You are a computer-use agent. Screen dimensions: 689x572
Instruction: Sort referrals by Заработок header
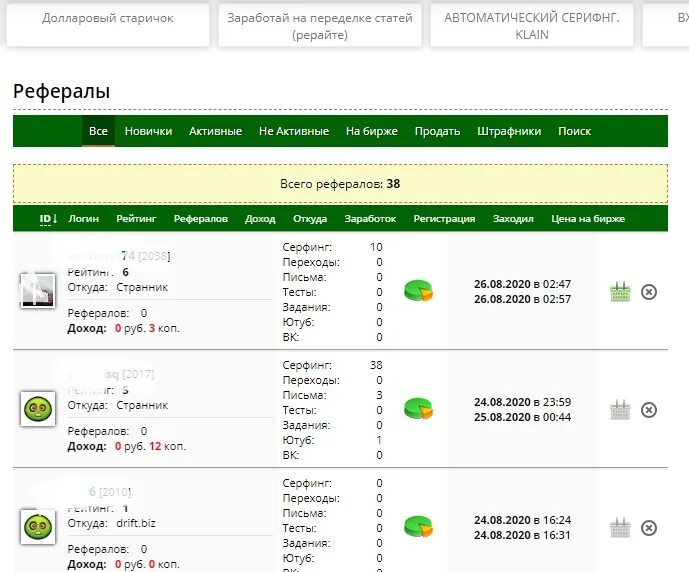[370, 219]
